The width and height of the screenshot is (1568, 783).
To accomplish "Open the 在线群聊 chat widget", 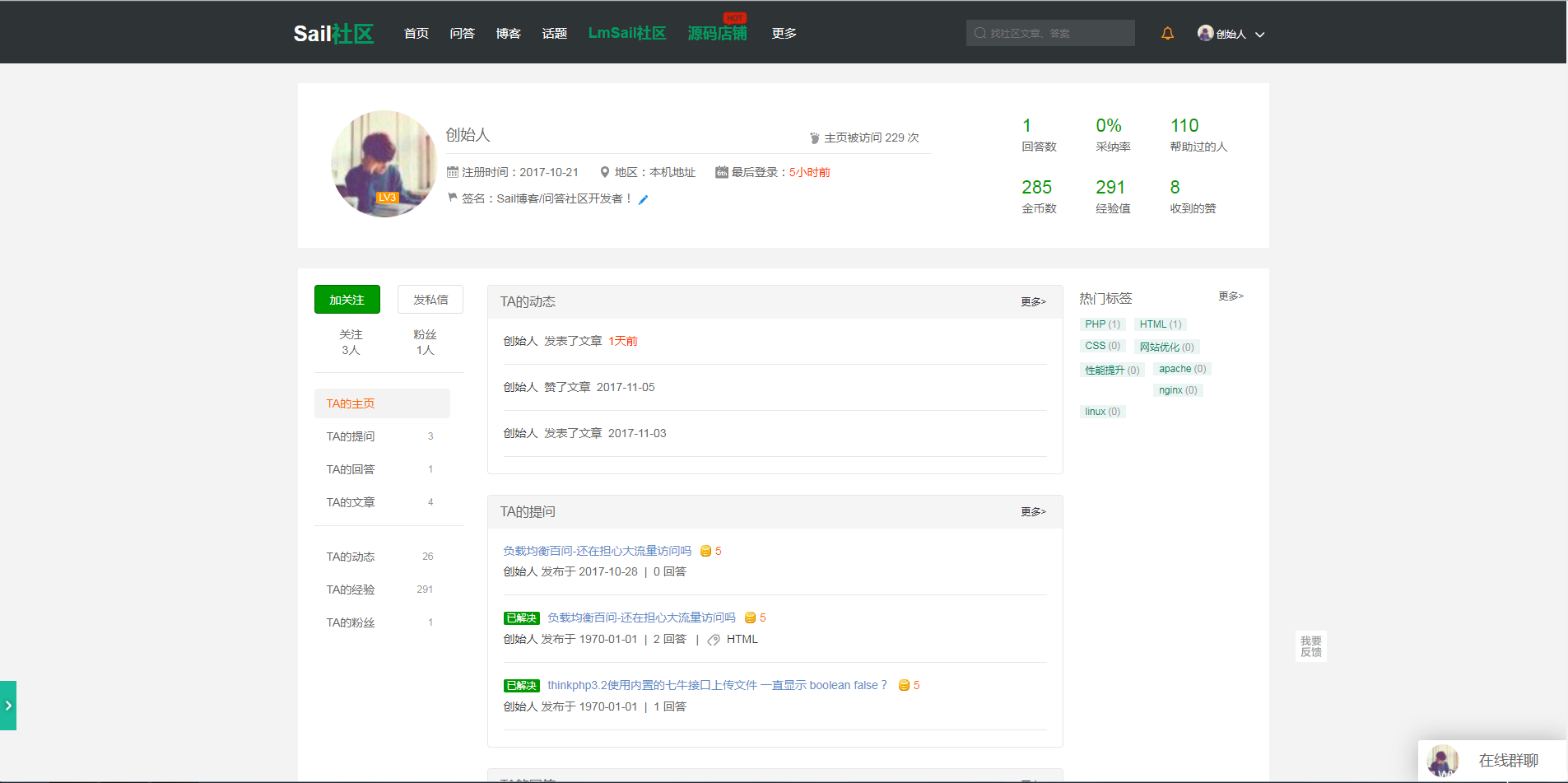I will (x=1492, y=761).
